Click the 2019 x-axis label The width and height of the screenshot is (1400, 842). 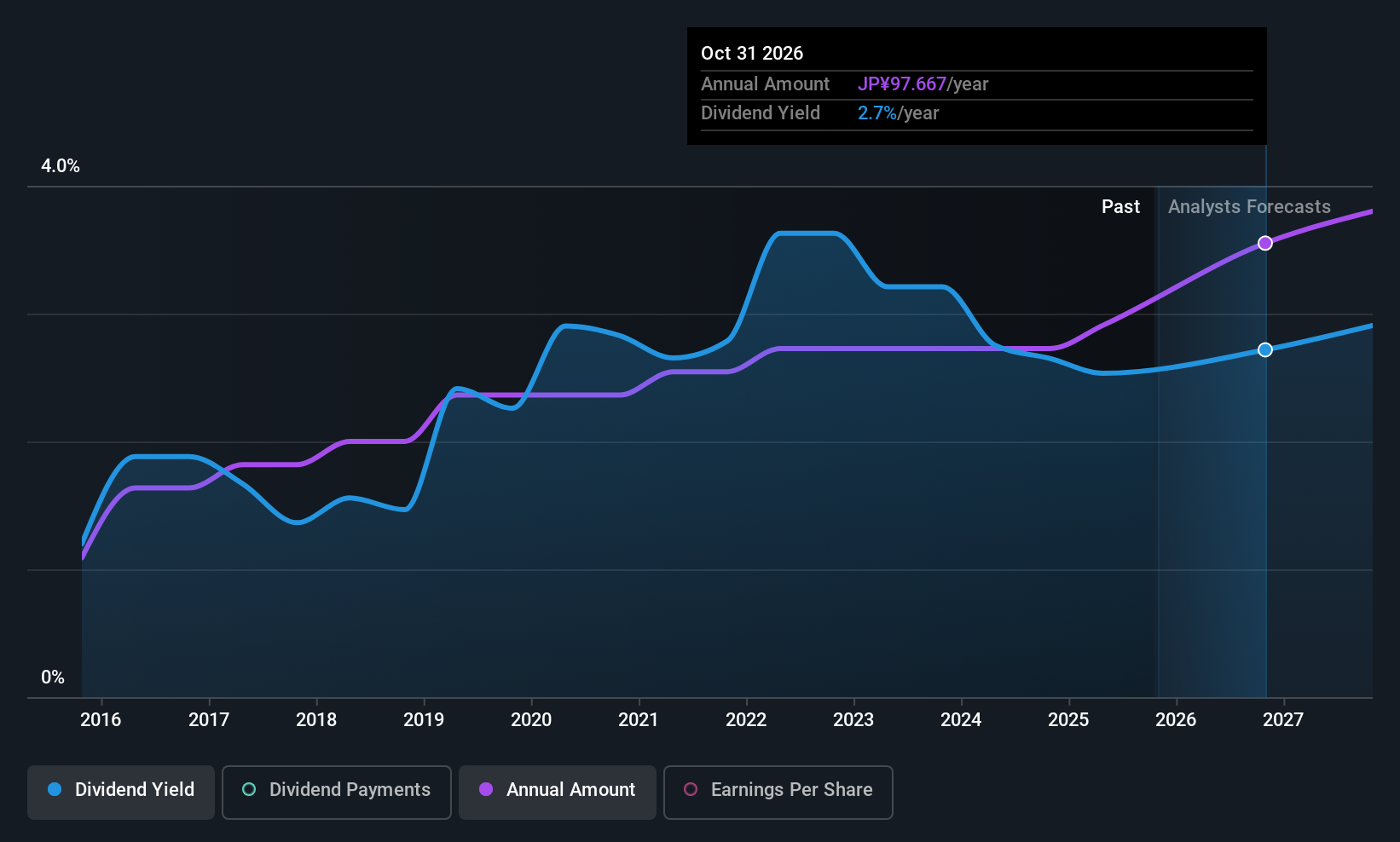click(424, 720)
